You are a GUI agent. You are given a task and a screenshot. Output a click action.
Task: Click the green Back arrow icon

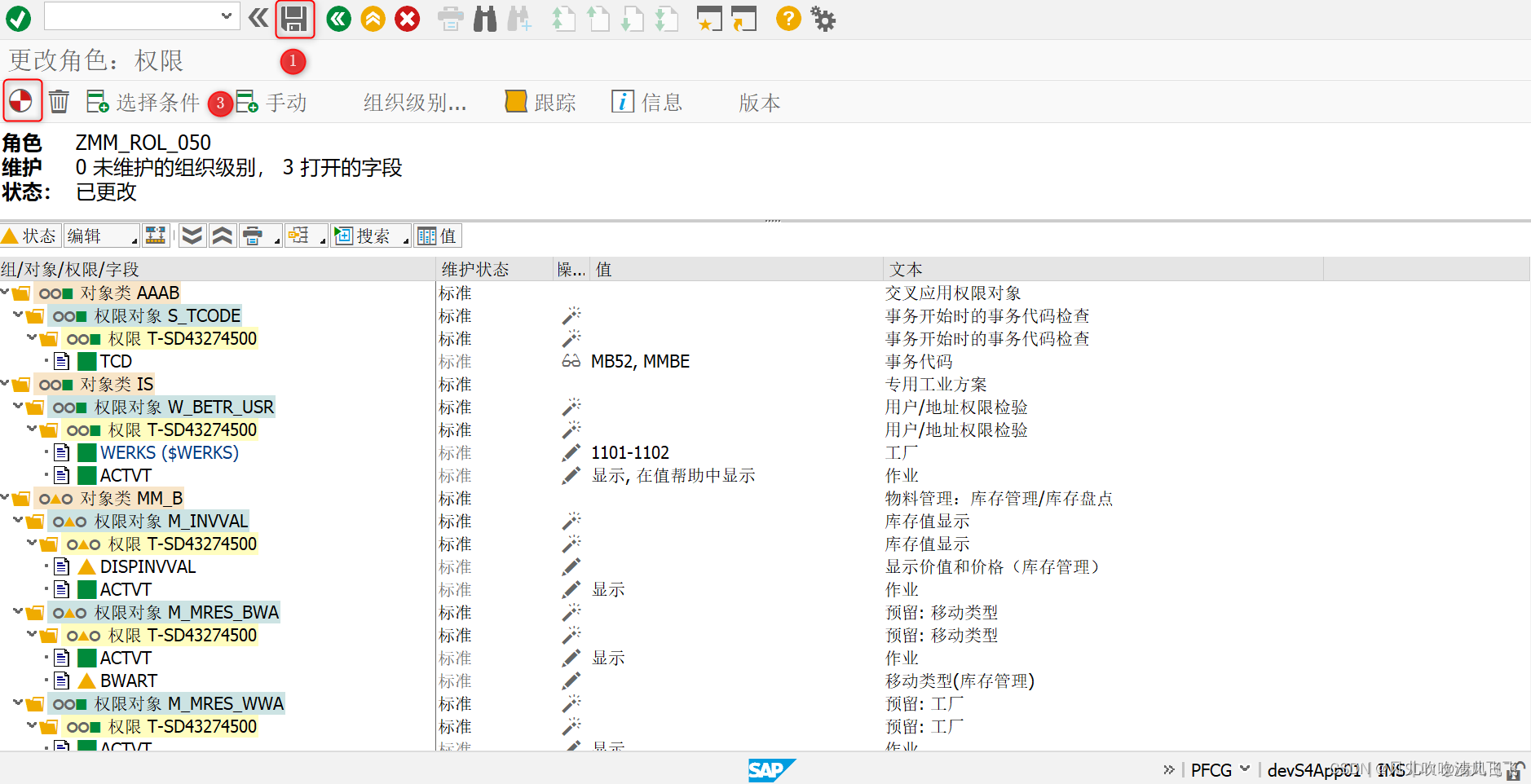click(338, 18)
